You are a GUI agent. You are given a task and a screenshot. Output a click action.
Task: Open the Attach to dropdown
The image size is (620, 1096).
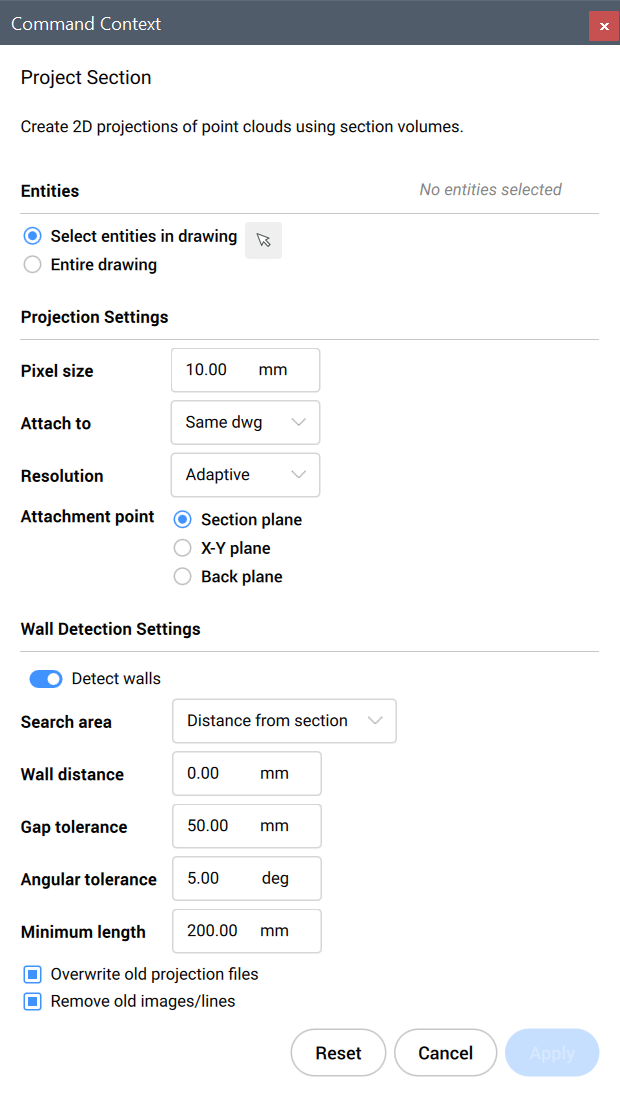pyautogui.click(x=245, y=423)
